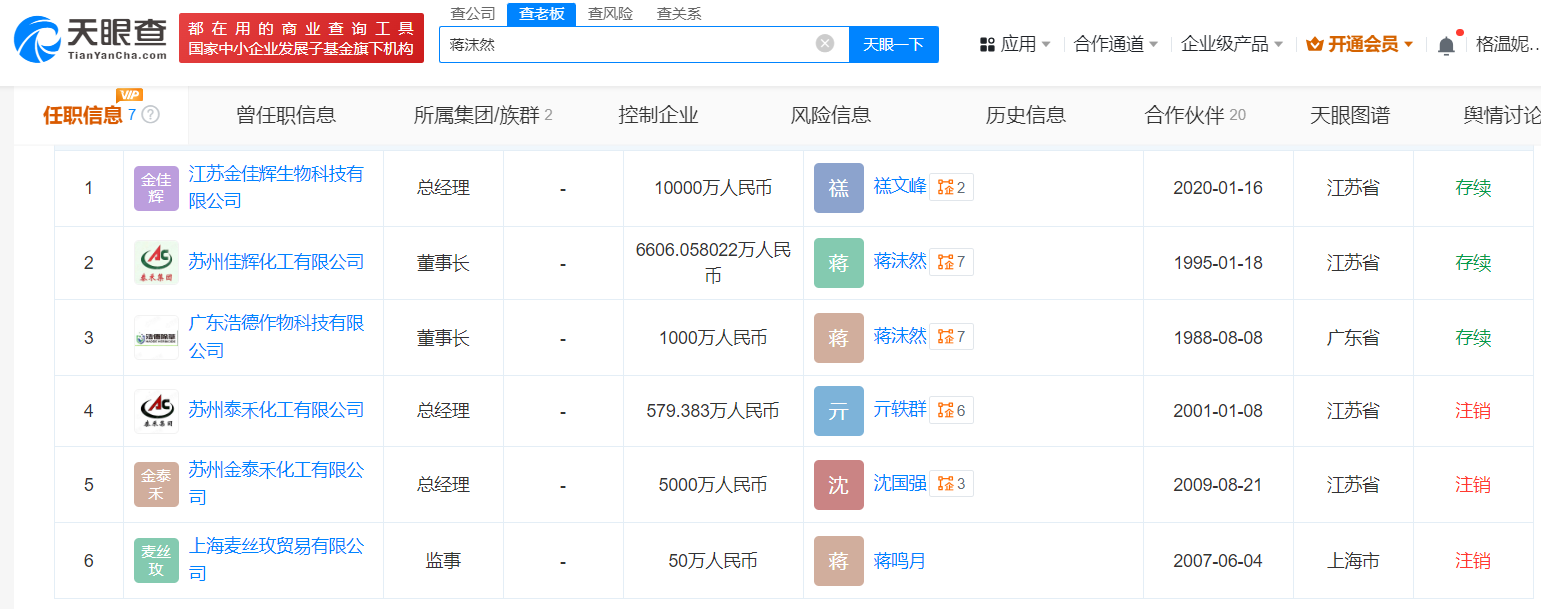Open company count badge 7 in 广东浩德 row
The image size is (1541, 609).
tap(951, 336)
